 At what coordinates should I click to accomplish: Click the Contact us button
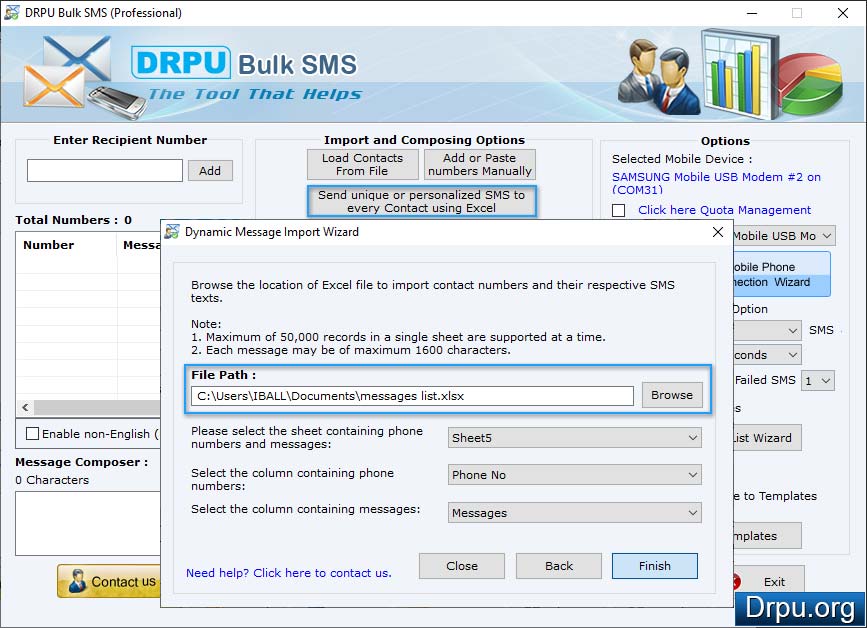[x=109, y=581]
